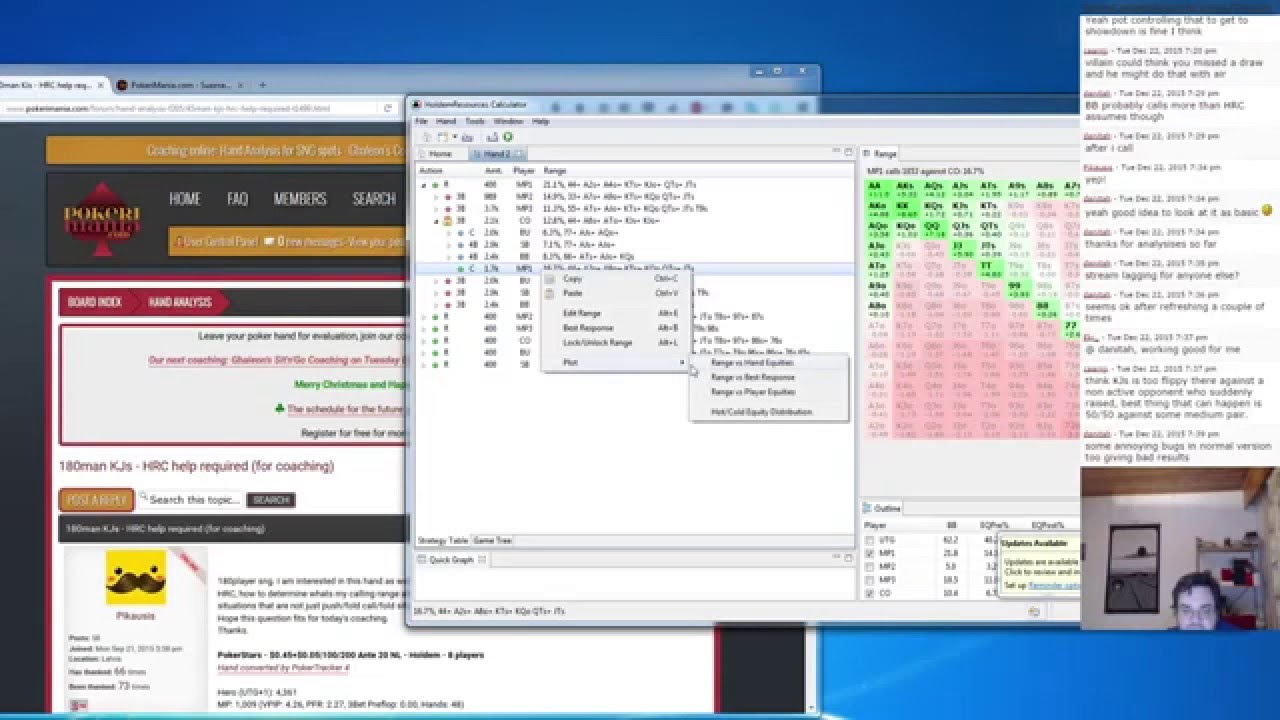Toggle the UTG checkbox in Outline
The width and height of the screenshot is (1280, 720).
870,540
